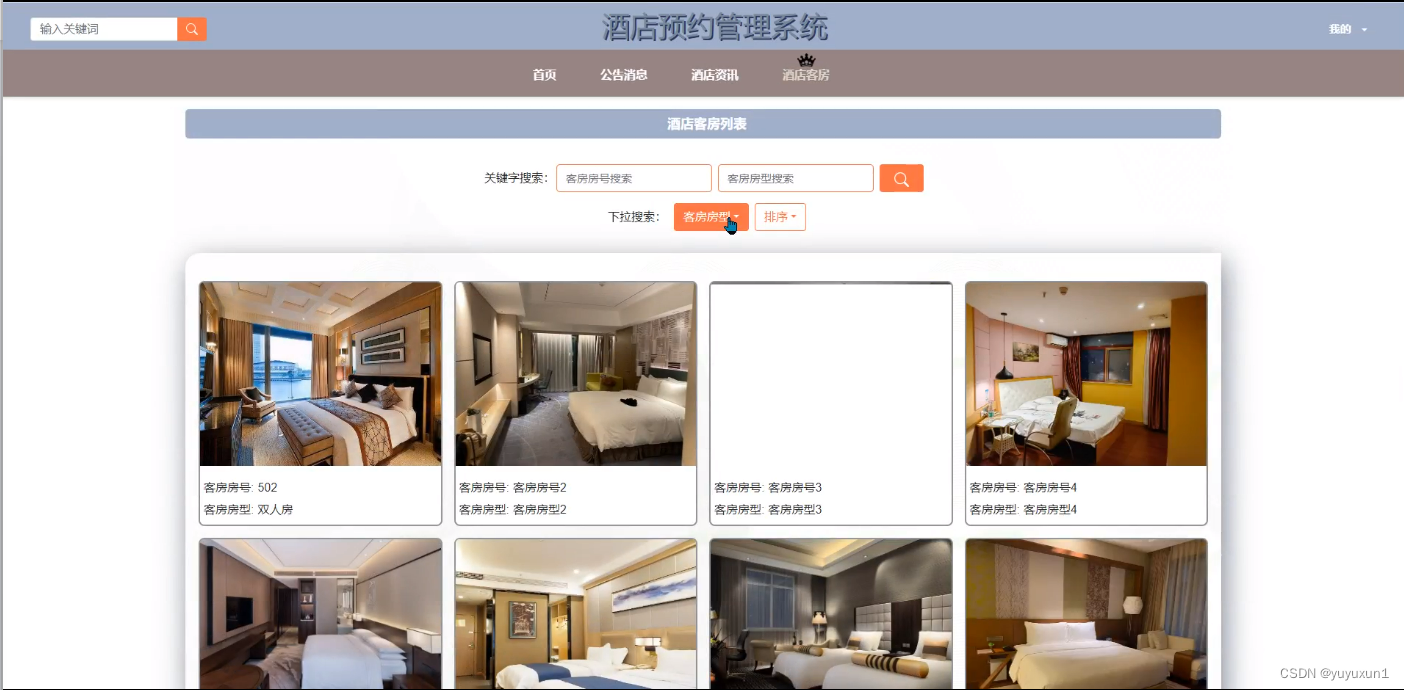Viewport: 1404px width, 690px height.
Task: Click the text 客房房型: 客房房型3
Action: point(768,510)
